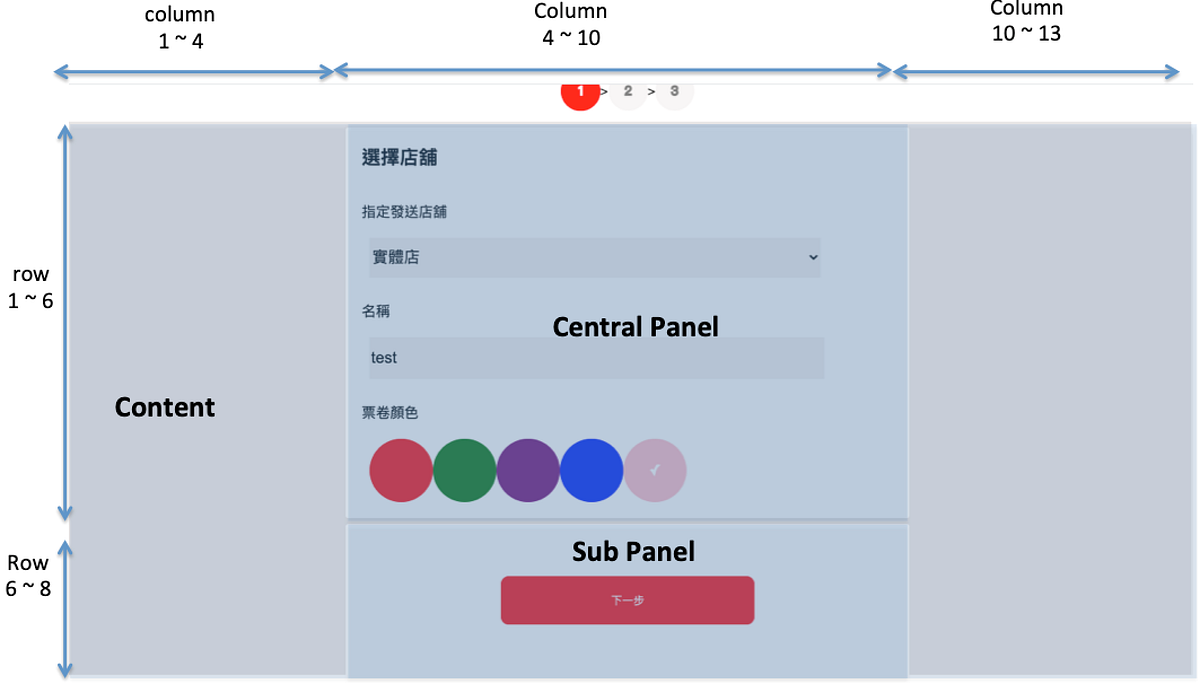Screen dimensions: 1200x693
Task: Expand the 指定發送店舖 selection list
Action: coord(595,257)
